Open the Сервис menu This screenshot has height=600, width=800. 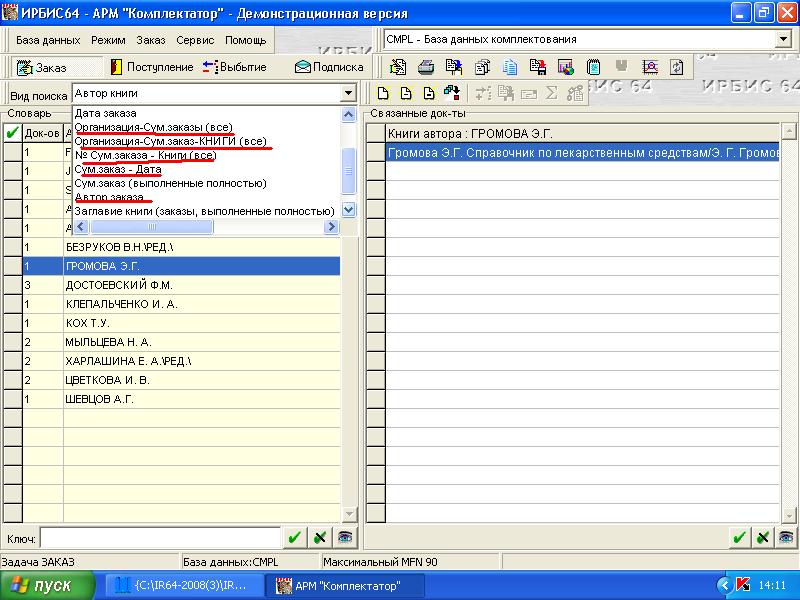click(x=195, y=40)
